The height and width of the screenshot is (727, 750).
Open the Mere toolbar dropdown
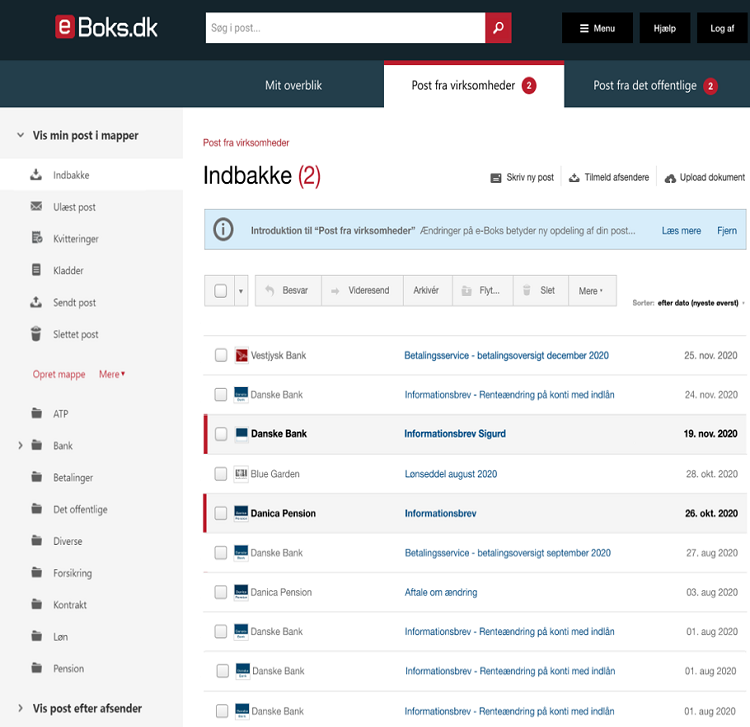592,290
